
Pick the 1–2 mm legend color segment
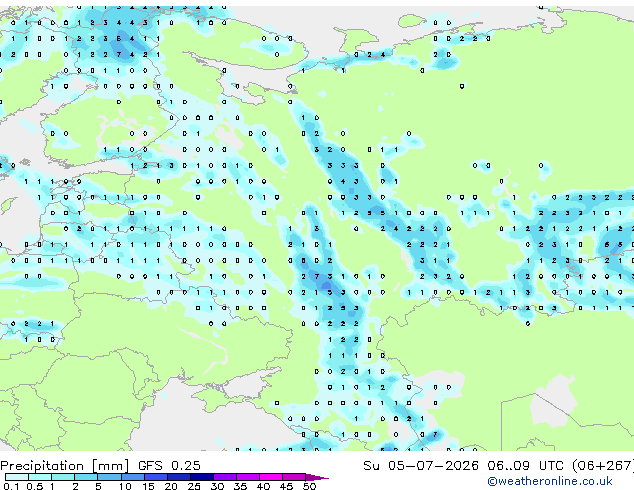click(63, 477)
